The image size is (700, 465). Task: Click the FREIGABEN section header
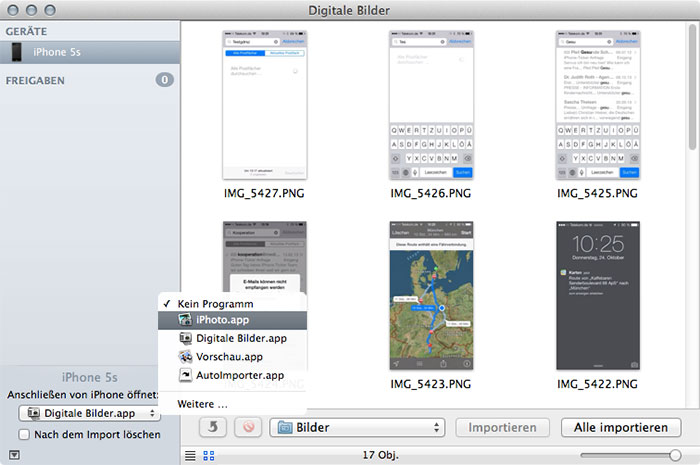35,81
